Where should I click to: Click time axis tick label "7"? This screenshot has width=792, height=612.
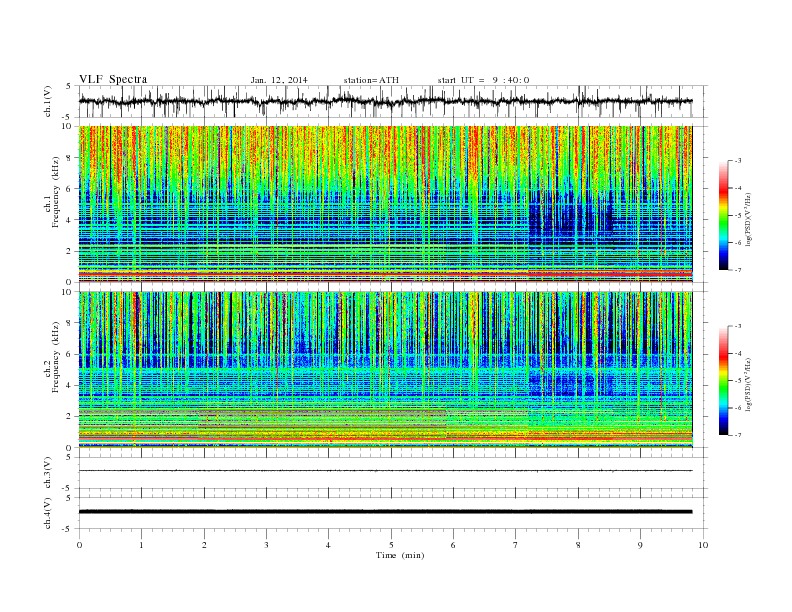(516, 545)
